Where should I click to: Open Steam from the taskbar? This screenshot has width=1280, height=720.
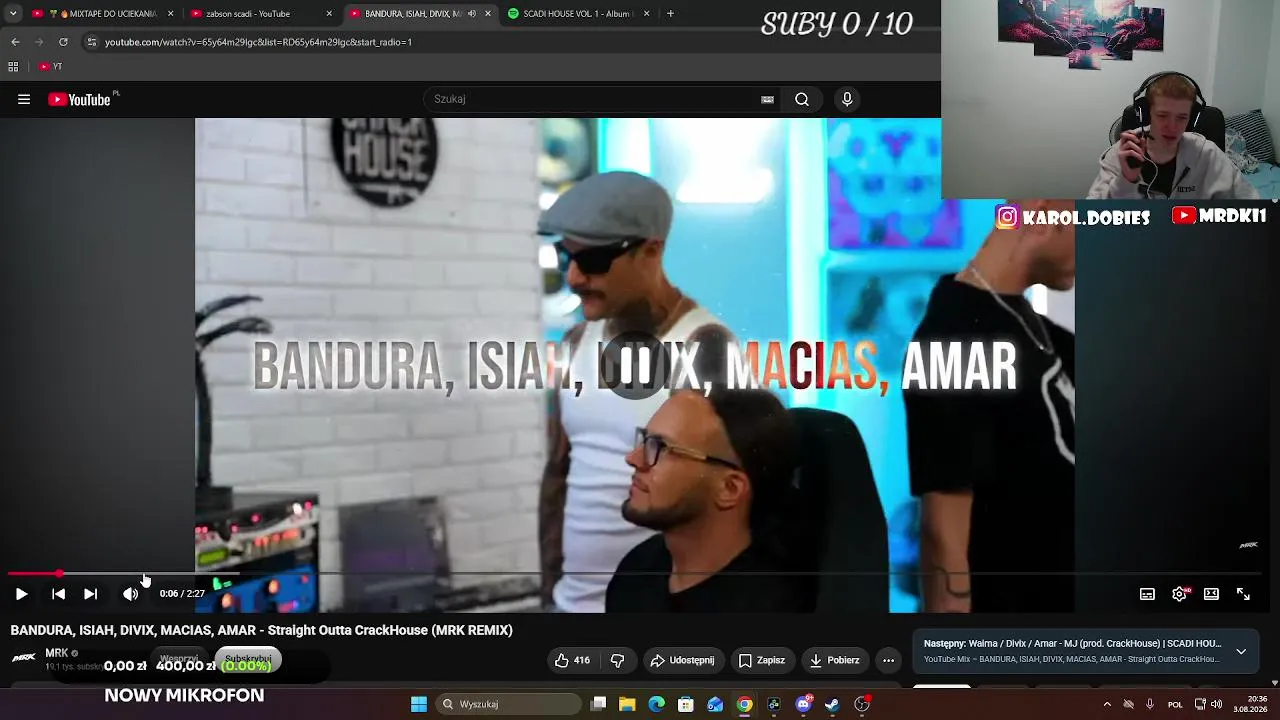(832, 704)
